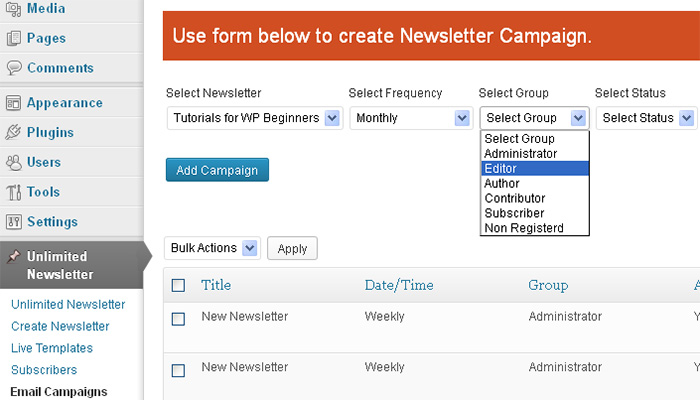Open the Media section icon
The width and height of the screenshot is (700, 400).
[x=13, y=9]
